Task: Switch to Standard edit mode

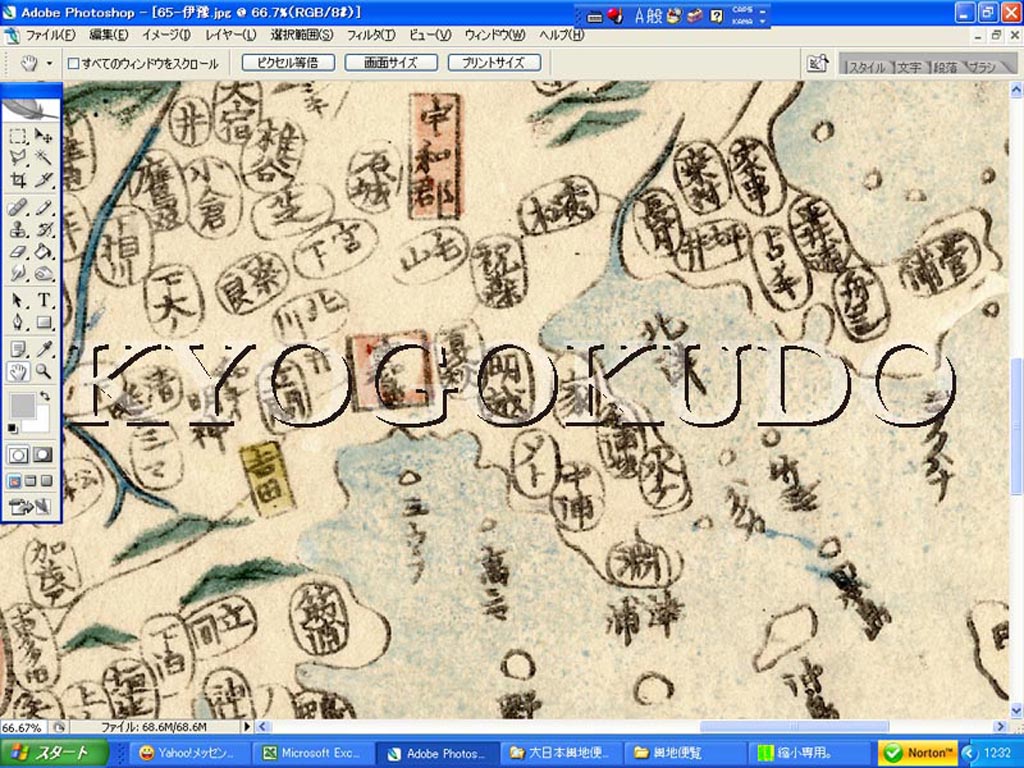Action: (18, 455)
